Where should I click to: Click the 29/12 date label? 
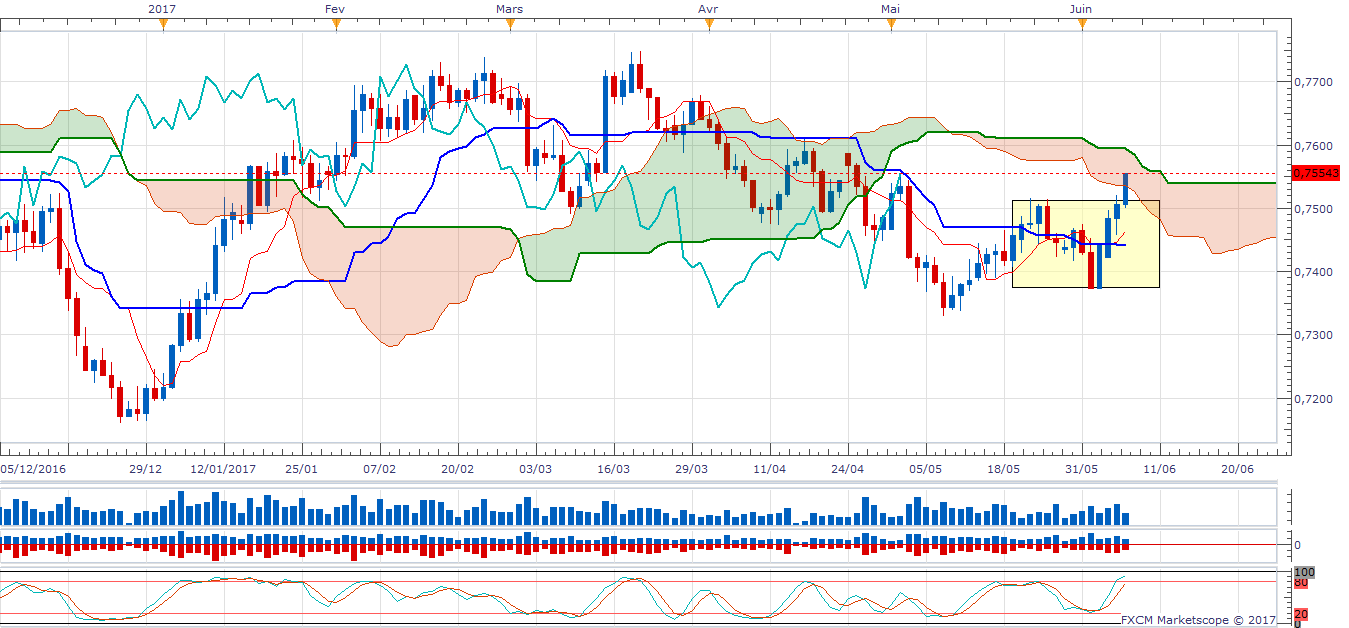point(146,467)
